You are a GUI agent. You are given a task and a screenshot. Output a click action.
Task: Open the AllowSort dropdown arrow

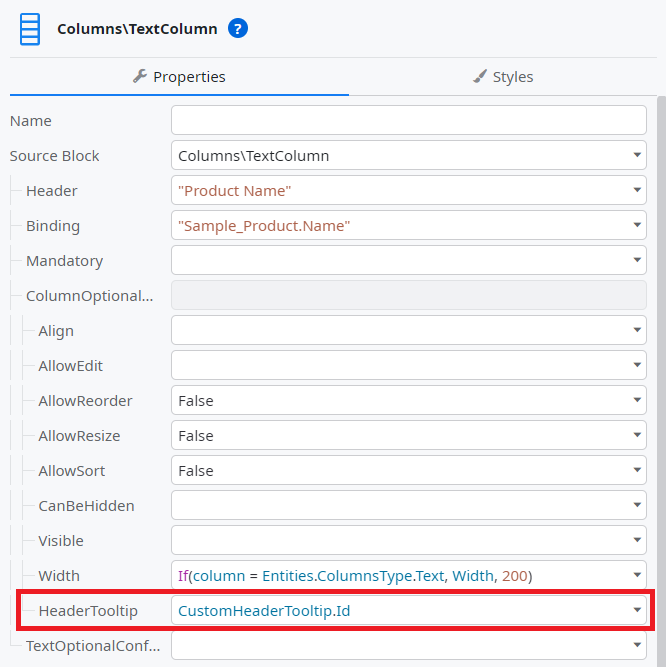pos(637,470)
